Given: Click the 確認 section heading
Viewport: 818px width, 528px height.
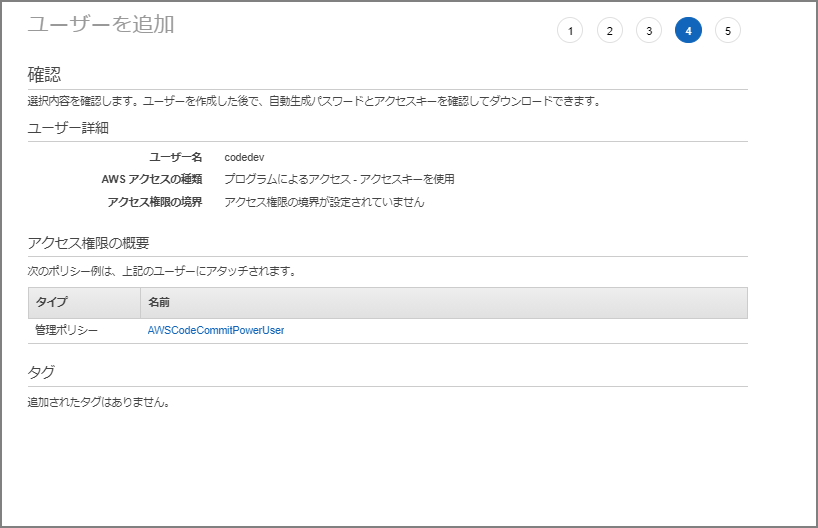Looking at the screenshot, I should (44, 75).
